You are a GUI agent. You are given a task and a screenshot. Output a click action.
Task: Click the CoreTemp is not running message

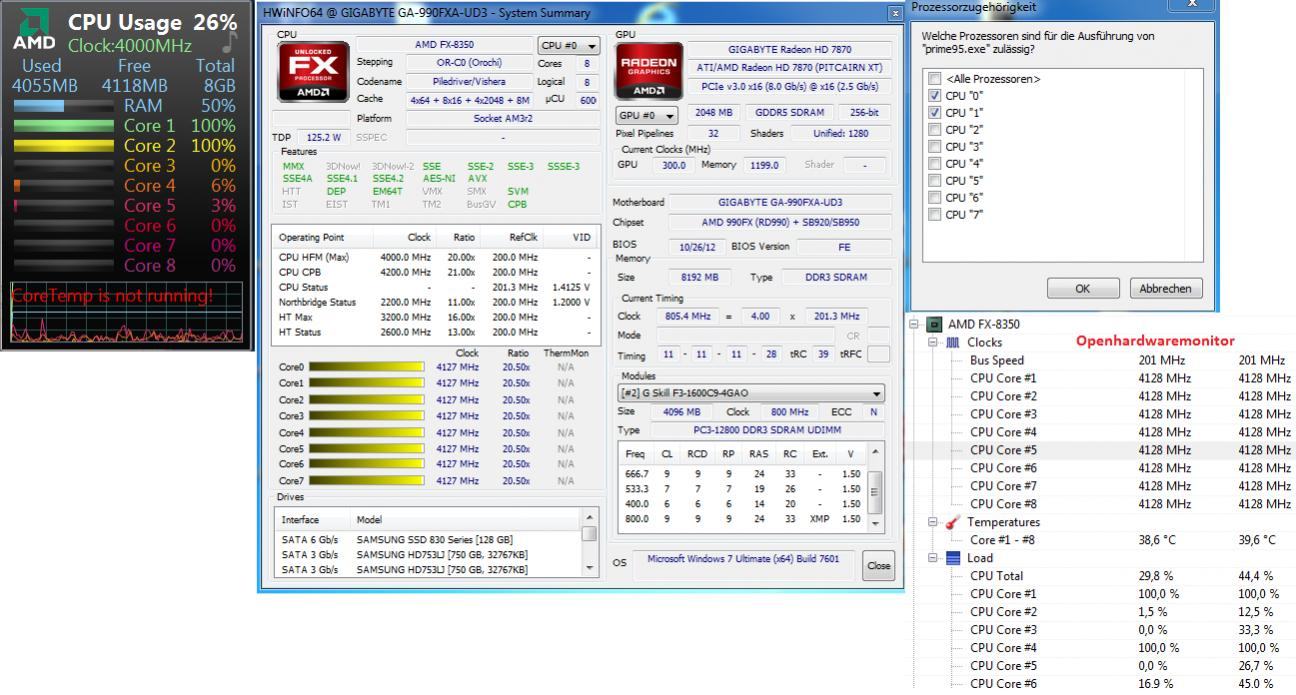pos(112,296)
